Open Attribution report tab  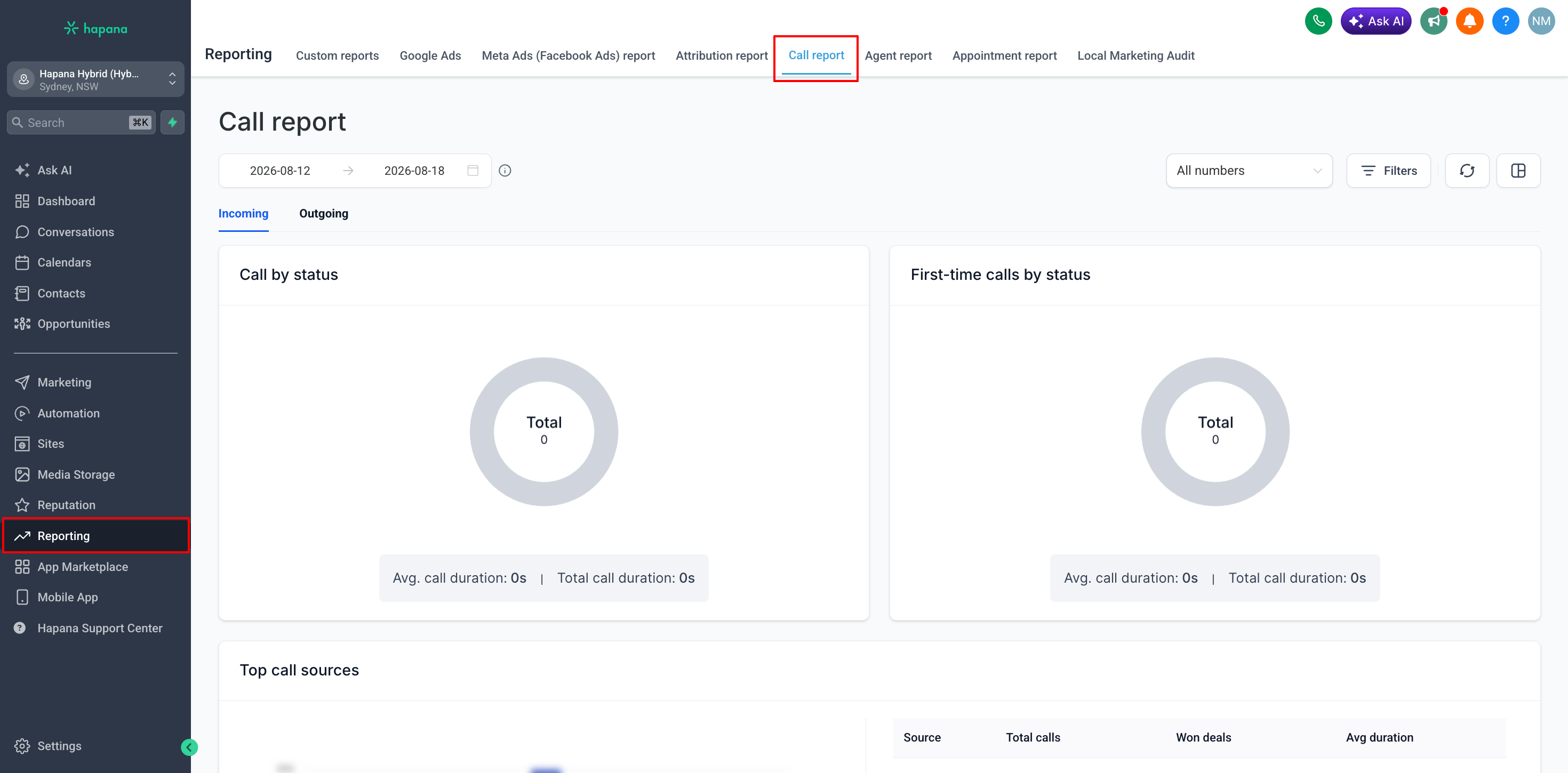(722, 55)
